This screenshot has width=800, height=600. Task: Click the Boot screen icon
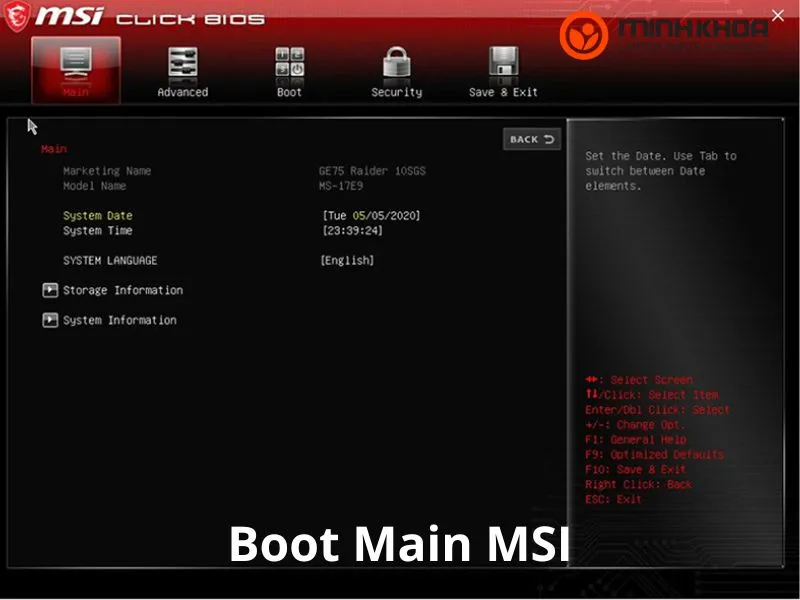tap(289, 63)
